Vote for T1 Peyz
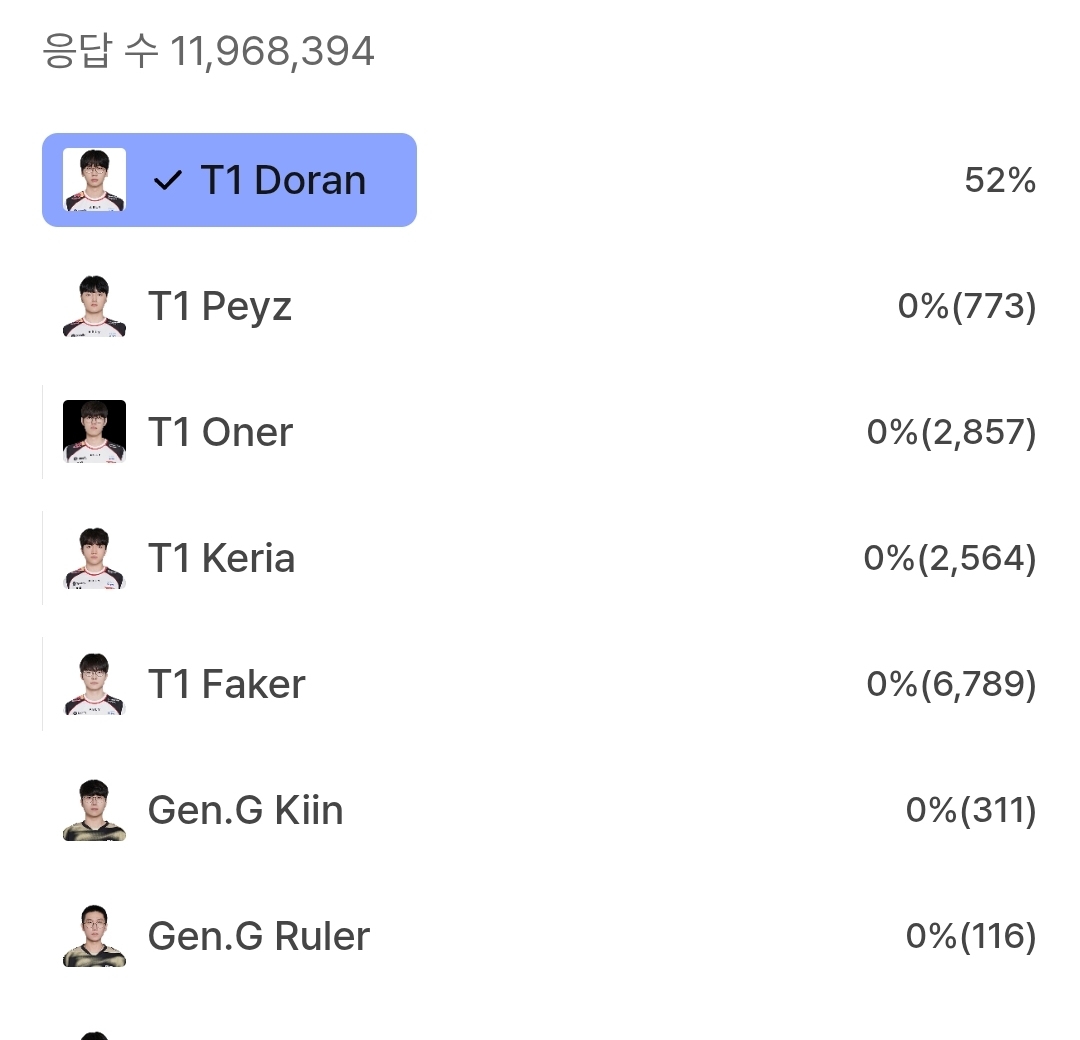 (220, 306)
